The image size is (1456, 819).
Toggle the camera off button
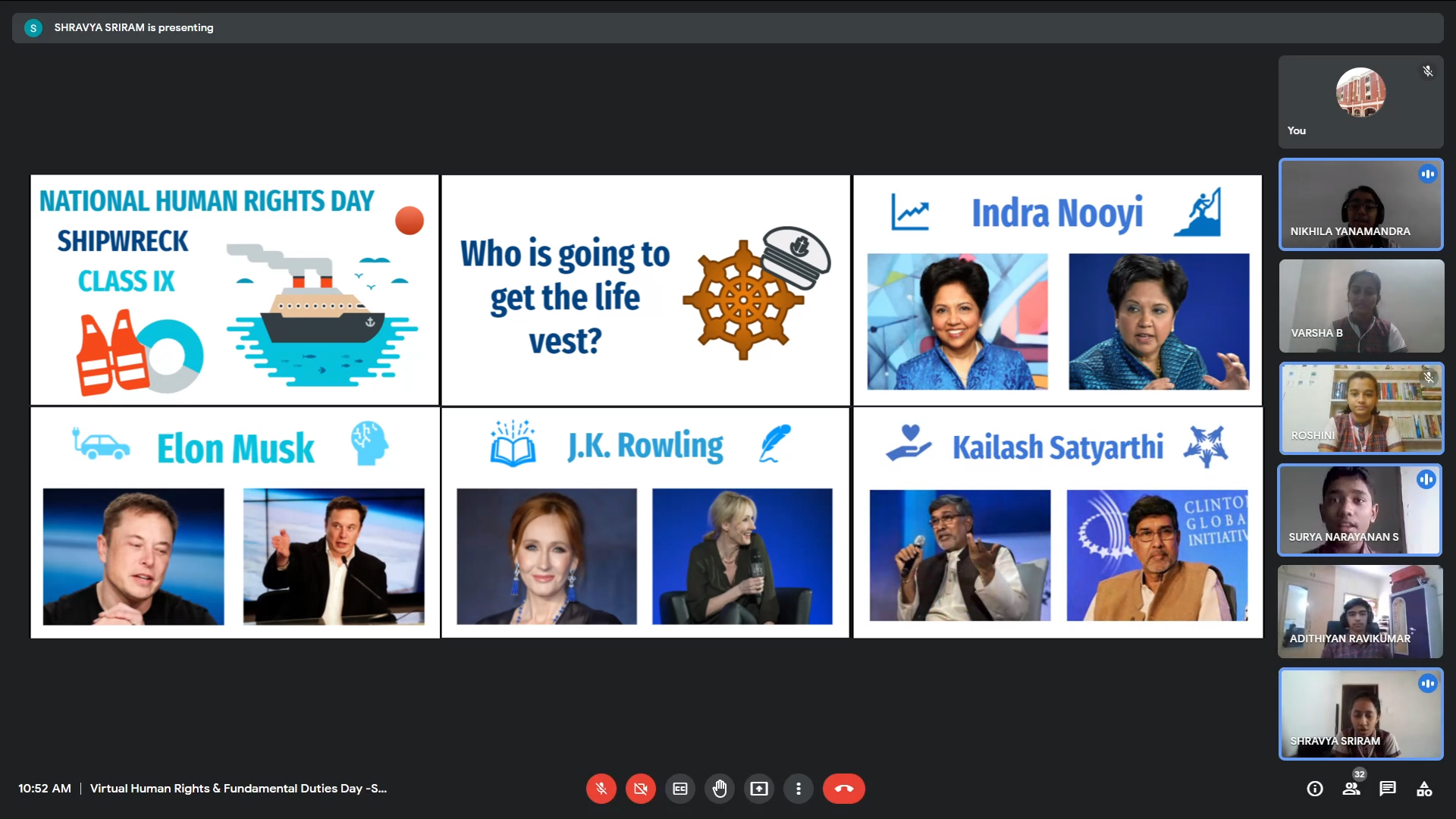click(640, 789)
